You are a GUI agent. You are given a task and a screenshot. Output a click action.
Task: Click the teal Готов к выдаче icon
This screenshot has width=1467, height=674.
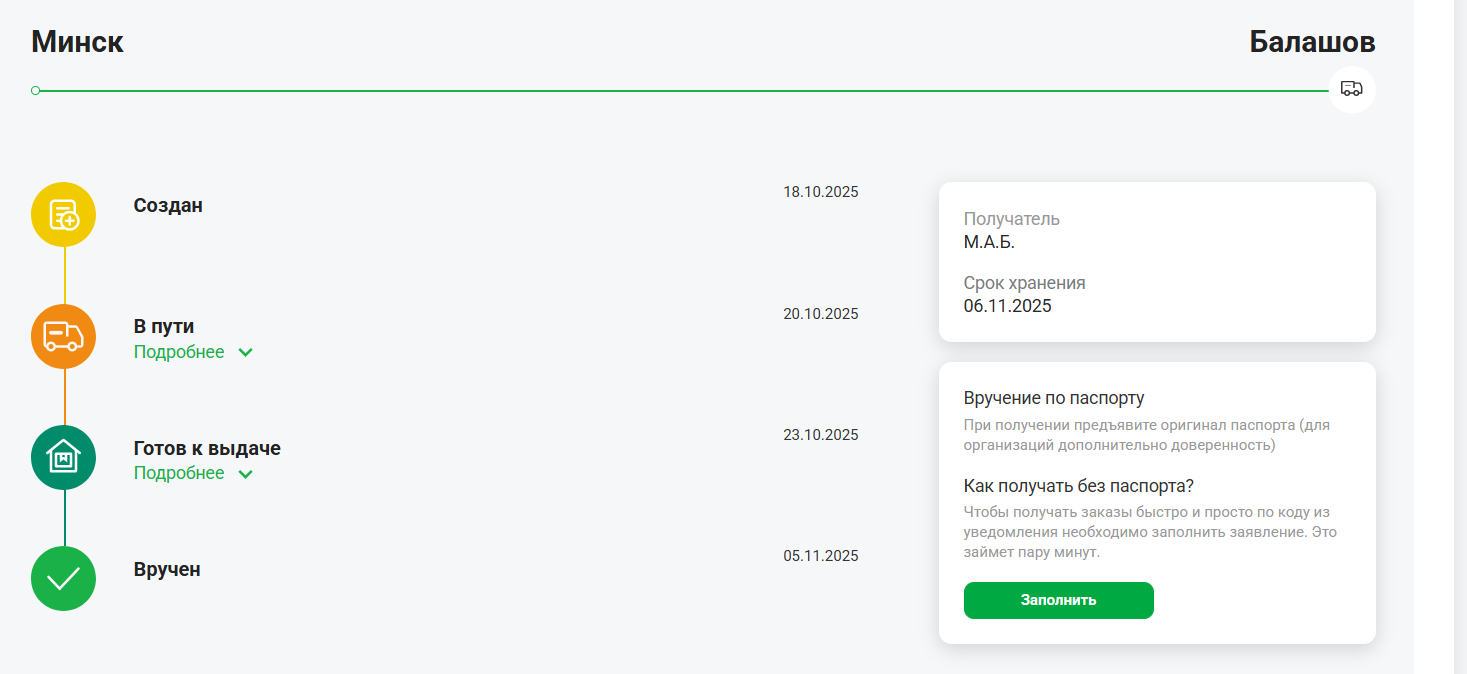pos(64,457)
